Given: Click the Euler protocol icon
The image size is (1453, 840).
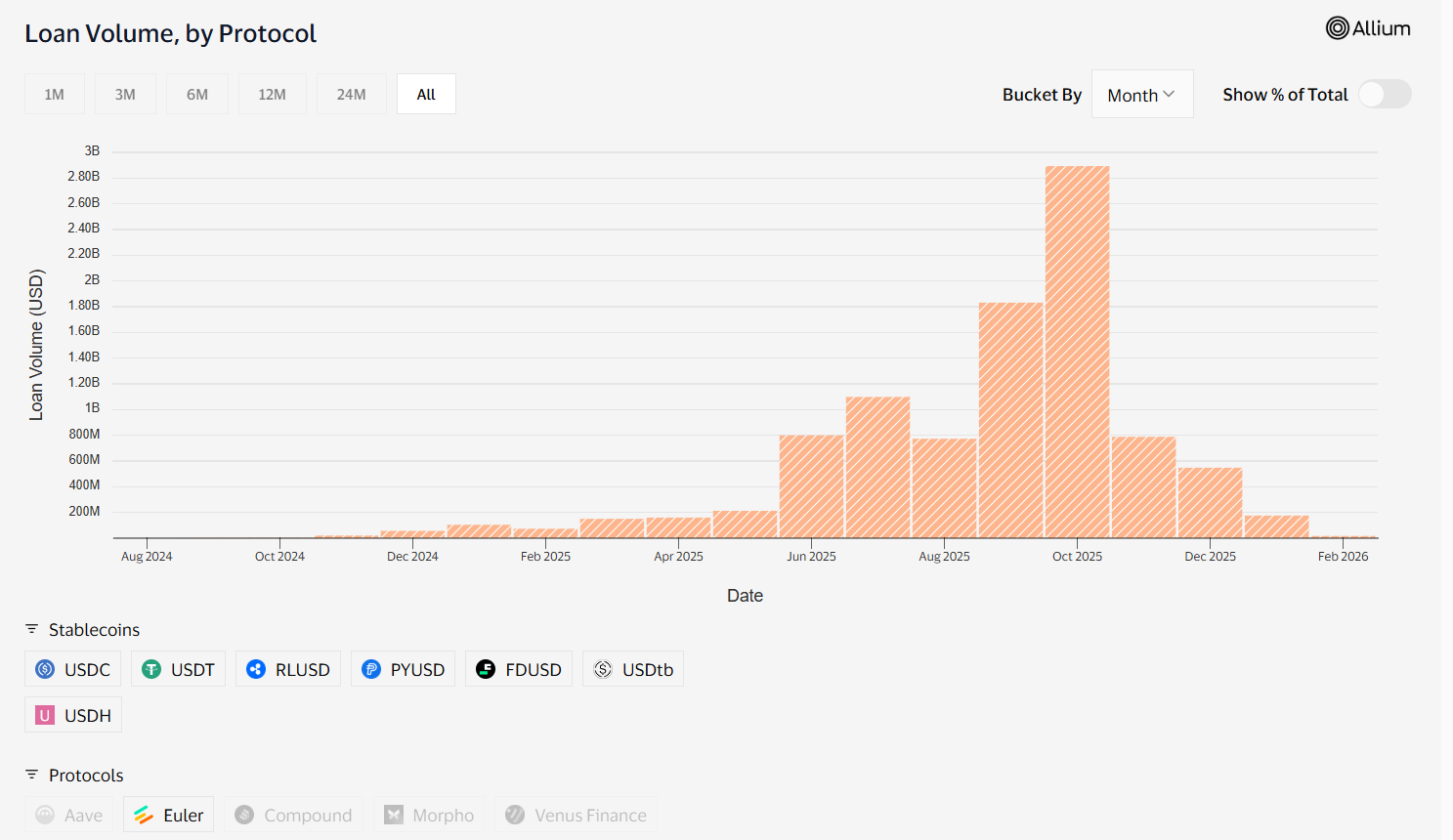Looking at the screenshot, I should 143,814.
